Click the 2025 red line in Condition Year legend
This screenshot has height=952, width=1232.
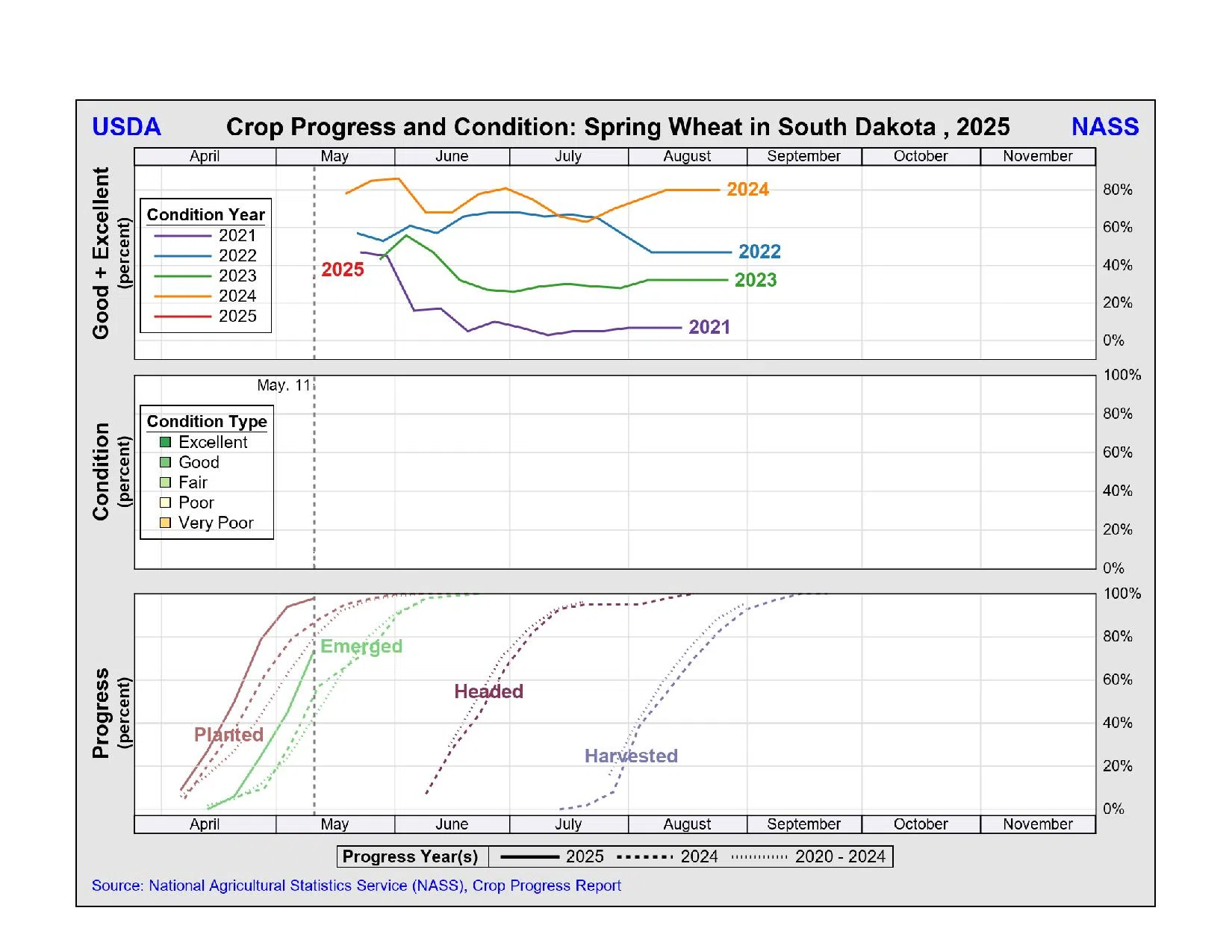pos(183,317)
